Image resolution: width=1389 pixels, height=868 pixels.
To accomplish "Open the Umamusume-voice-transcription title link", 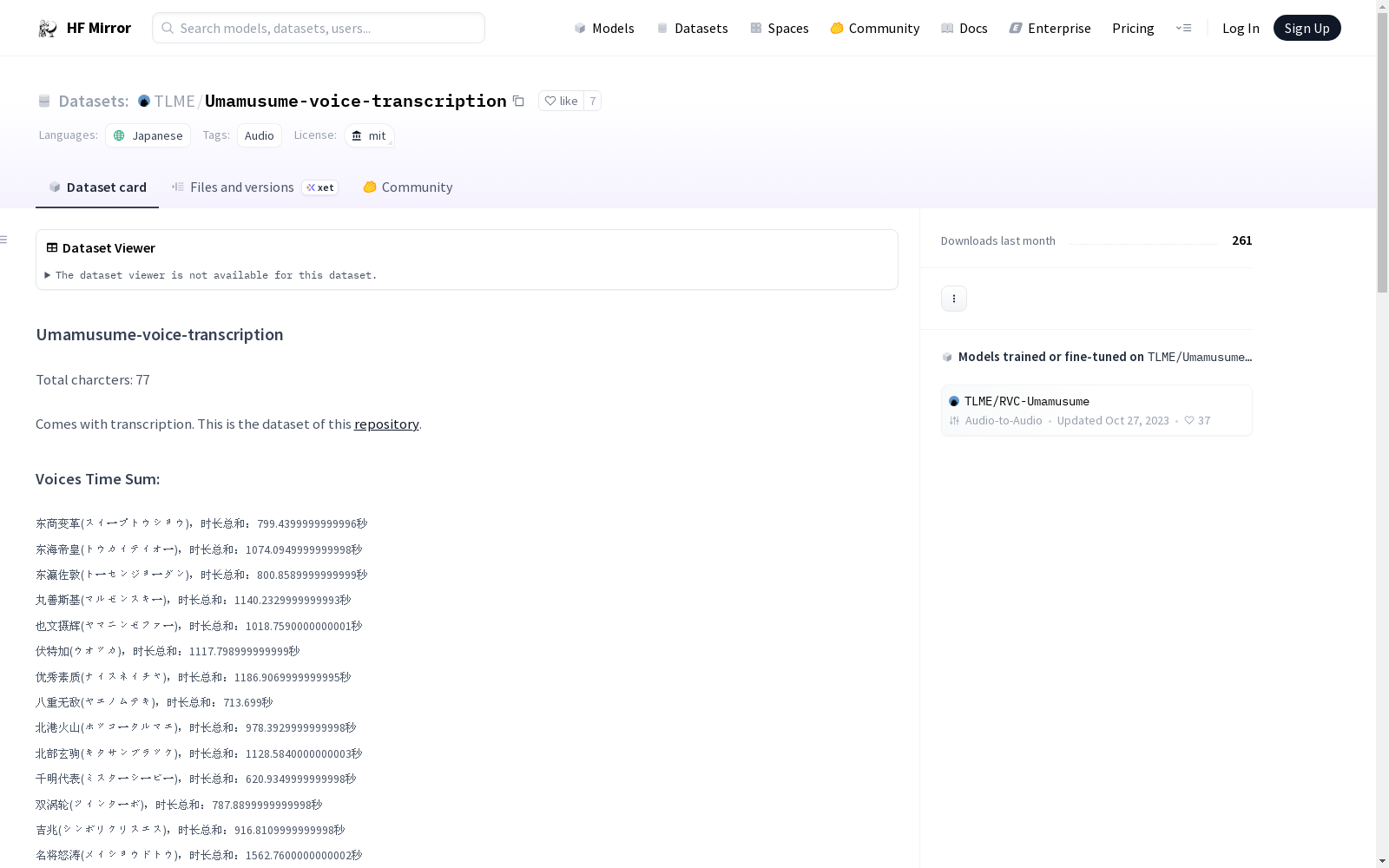I will coord(356,101).
